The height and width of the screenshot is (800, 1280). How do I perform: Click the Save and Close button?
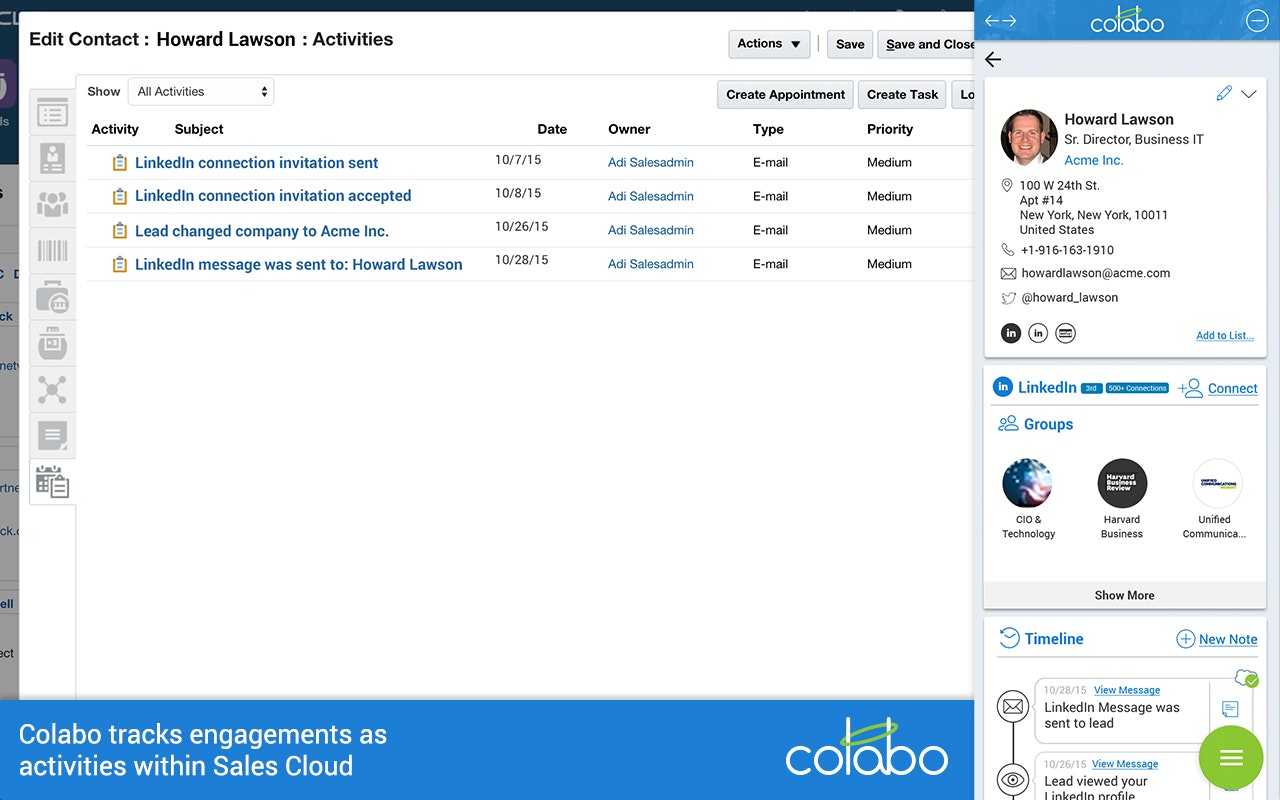point(926,44)
